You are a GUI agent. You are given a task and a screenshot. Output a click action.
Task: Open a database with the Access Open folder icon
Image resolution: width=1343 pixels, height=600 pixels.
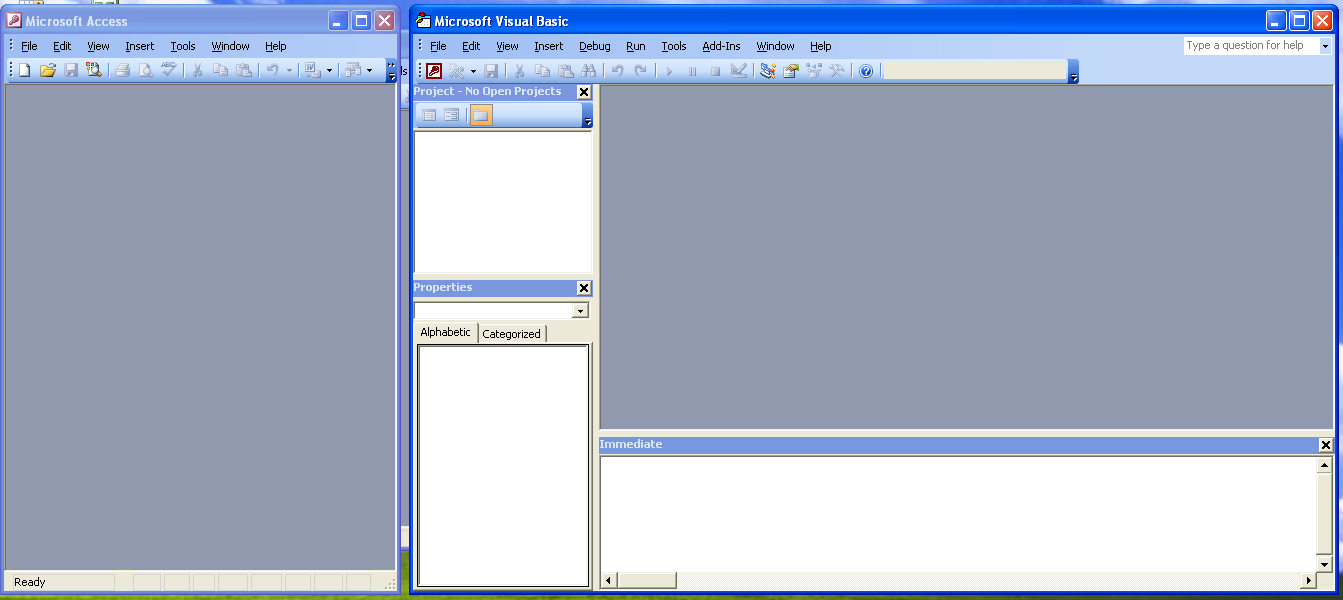47,70
